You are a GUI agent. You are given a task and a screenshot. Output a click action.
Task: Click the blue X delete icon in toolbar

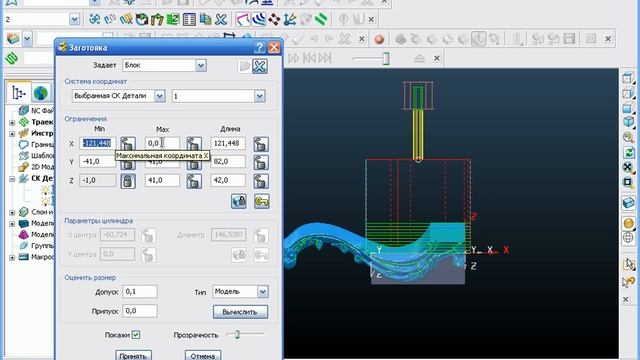click(x=221, y=19)
